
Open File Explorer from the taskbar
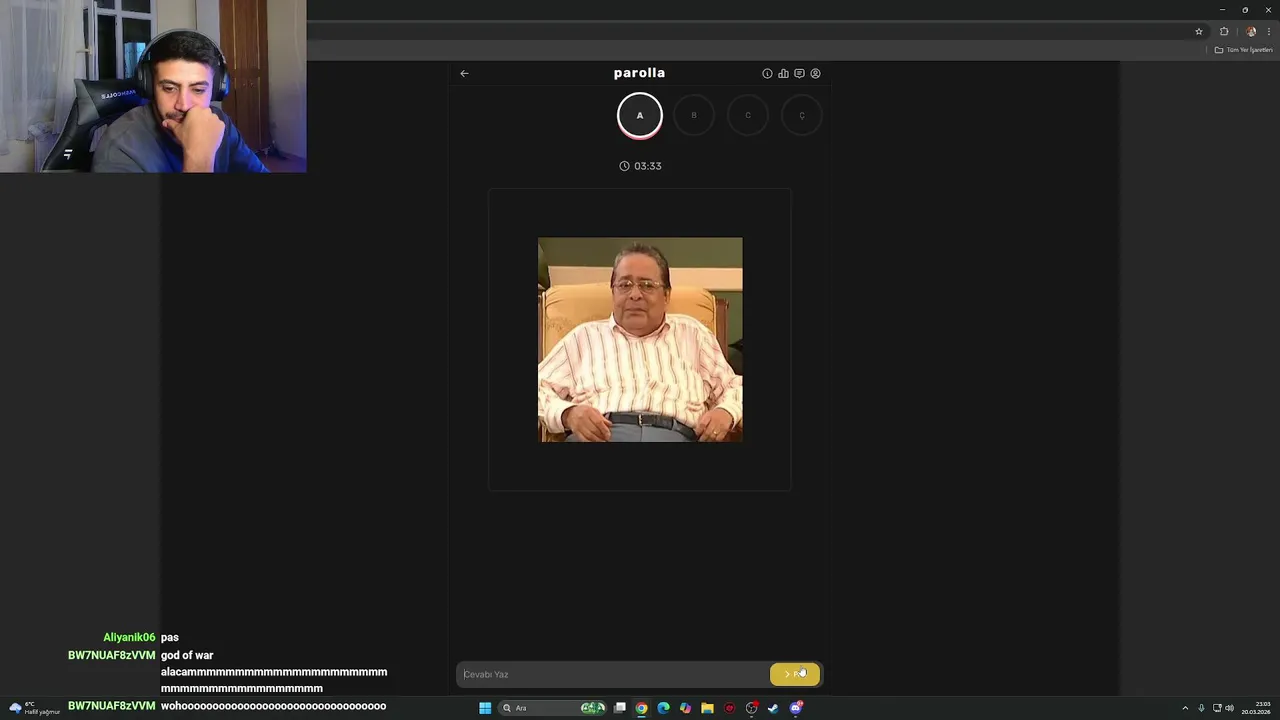pos(707,708)
